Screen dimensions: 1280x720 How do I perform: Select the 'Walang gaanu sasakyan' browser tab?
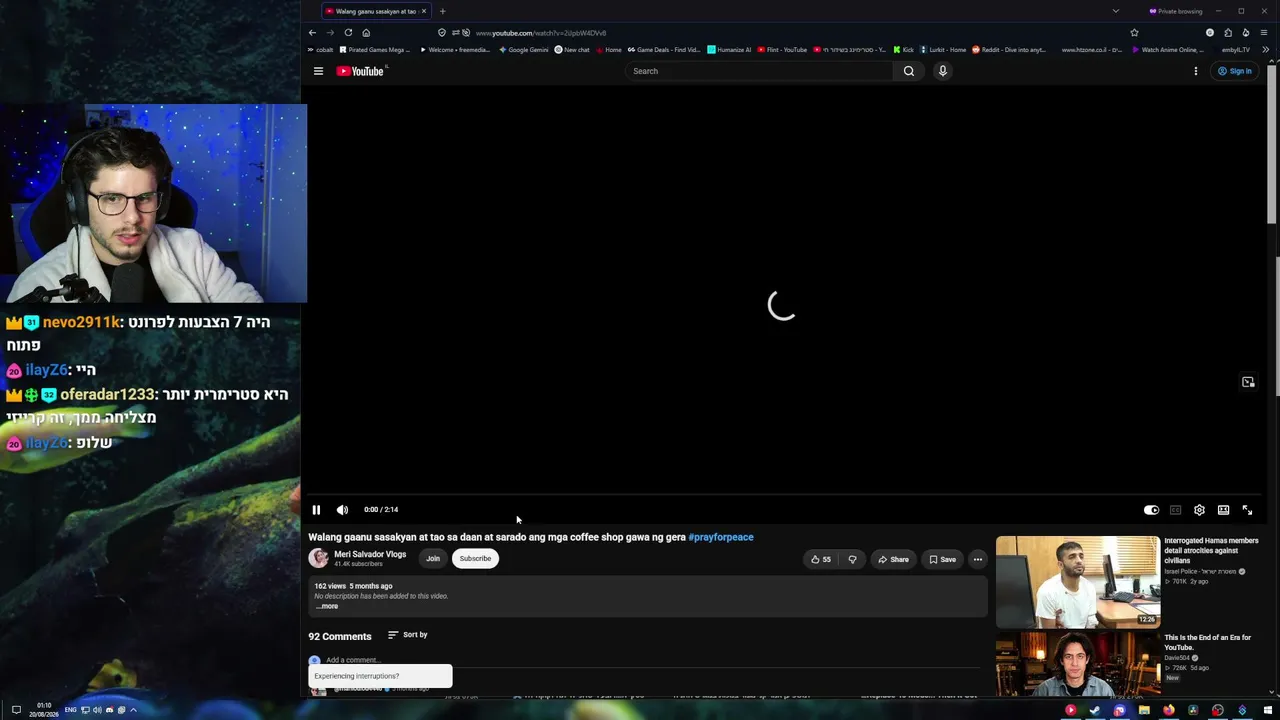click(376, 11)
